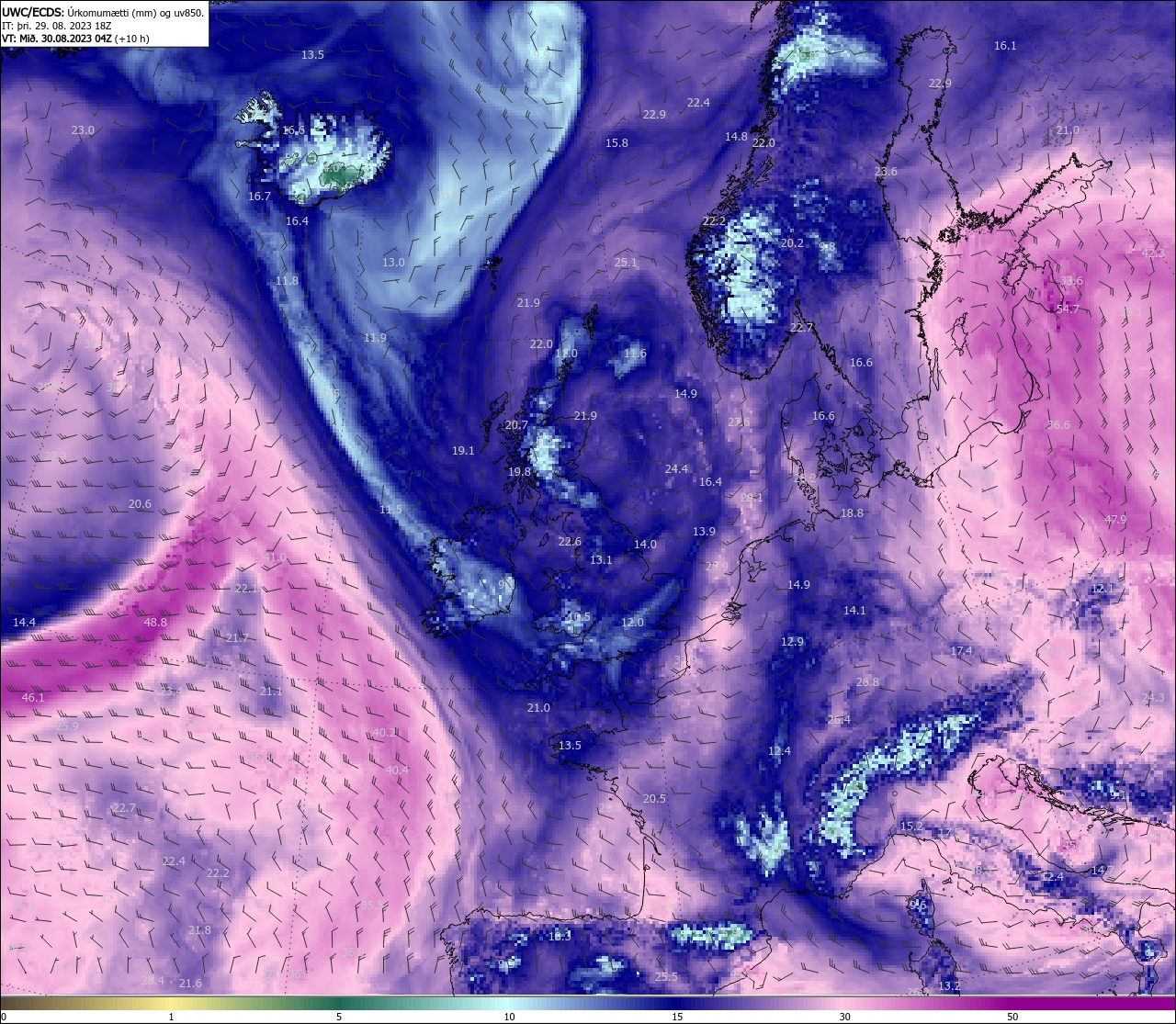Screen dimensions: 1176x1024
Task: Click the map value 21.6
Action: click(190, 984)
